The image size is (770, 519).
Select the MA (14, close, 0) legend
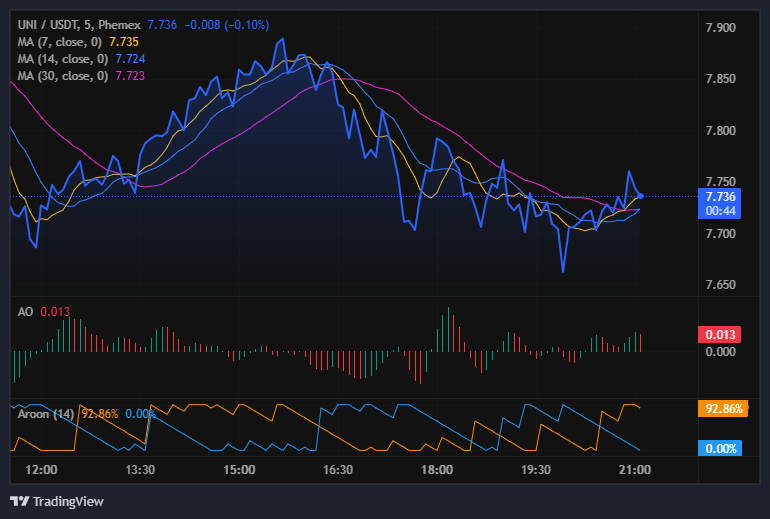tap(61, 59)
